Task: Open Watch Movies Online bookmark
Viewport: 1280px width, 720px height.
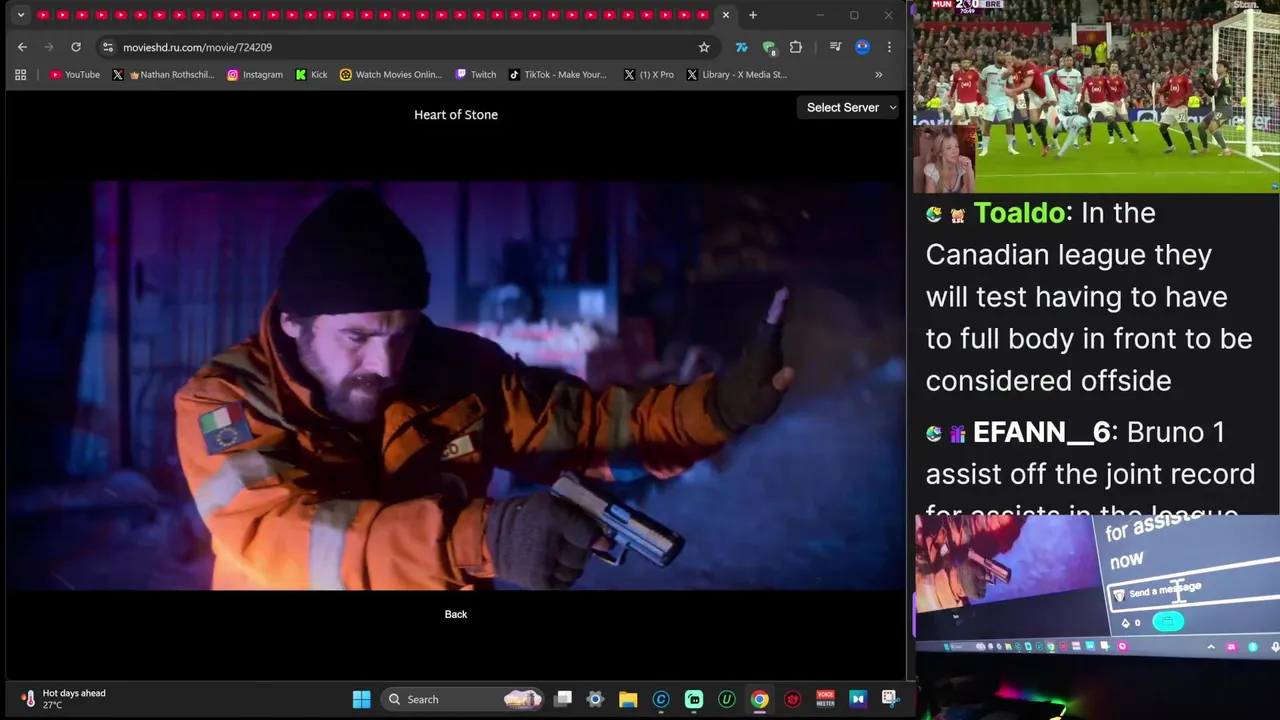Action: (391, 74)
